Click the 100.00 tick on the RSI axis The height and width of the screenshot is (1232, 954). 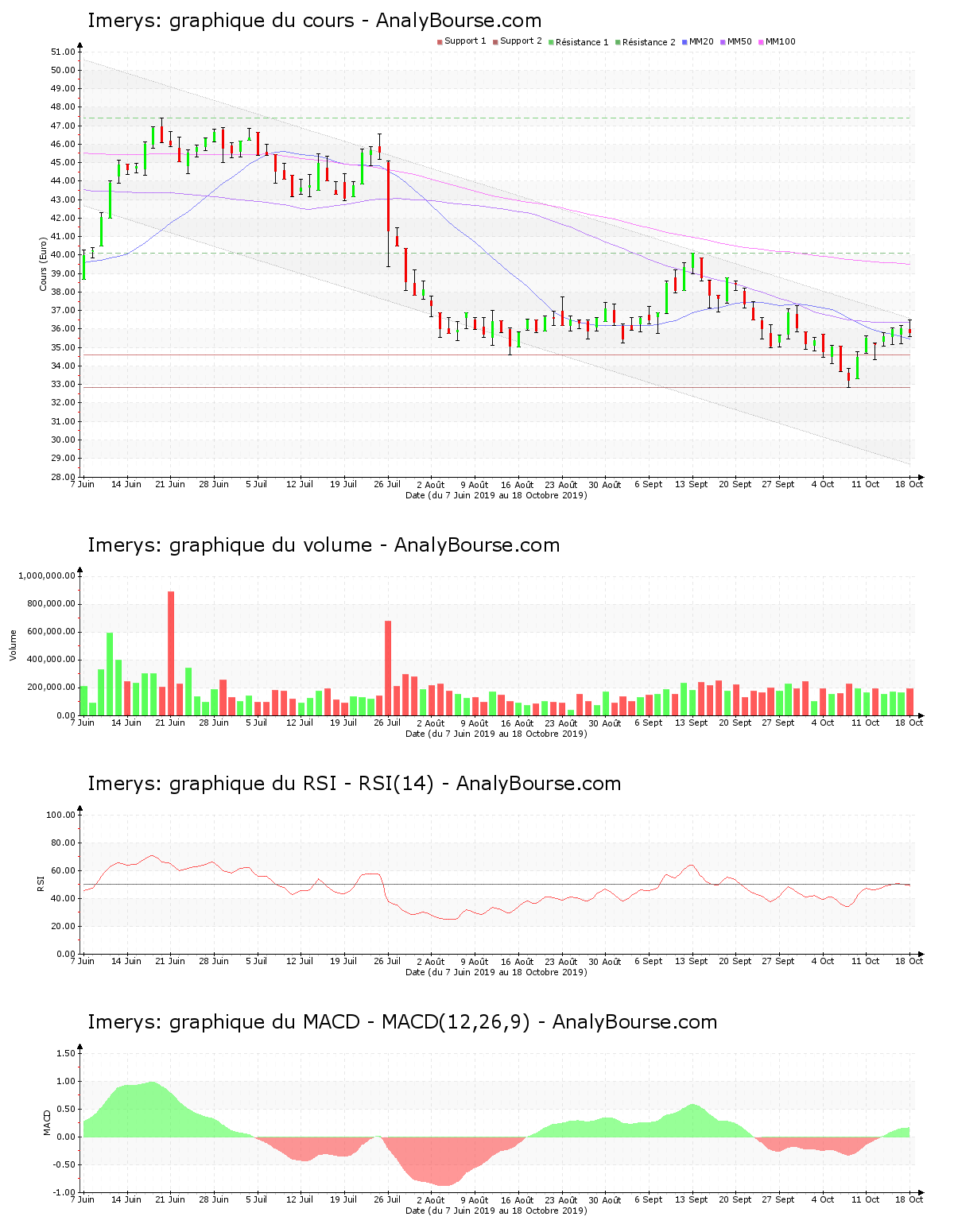(x=61, y=815)
